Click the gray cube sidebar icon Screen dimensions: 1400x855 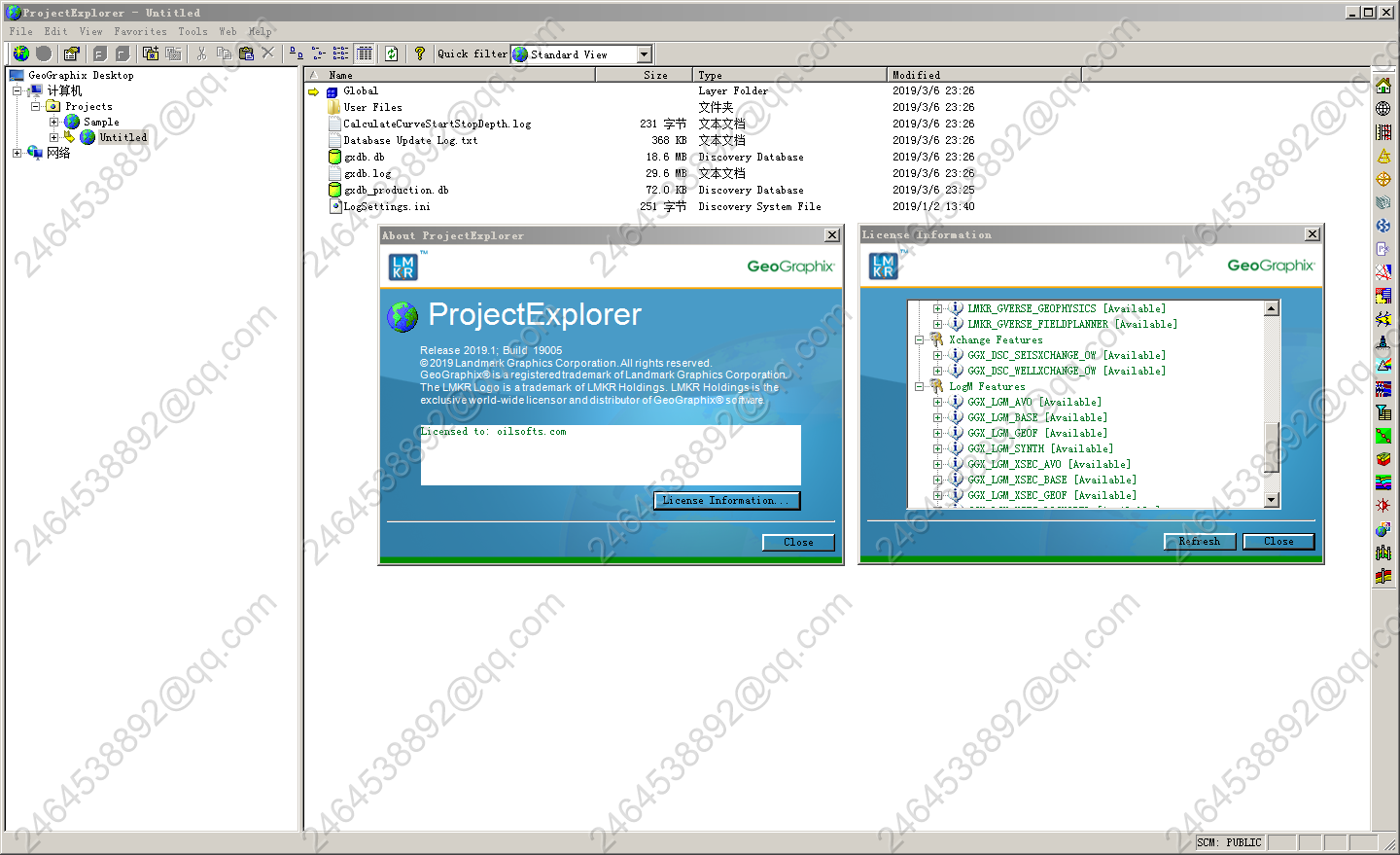pos(1383,202)
